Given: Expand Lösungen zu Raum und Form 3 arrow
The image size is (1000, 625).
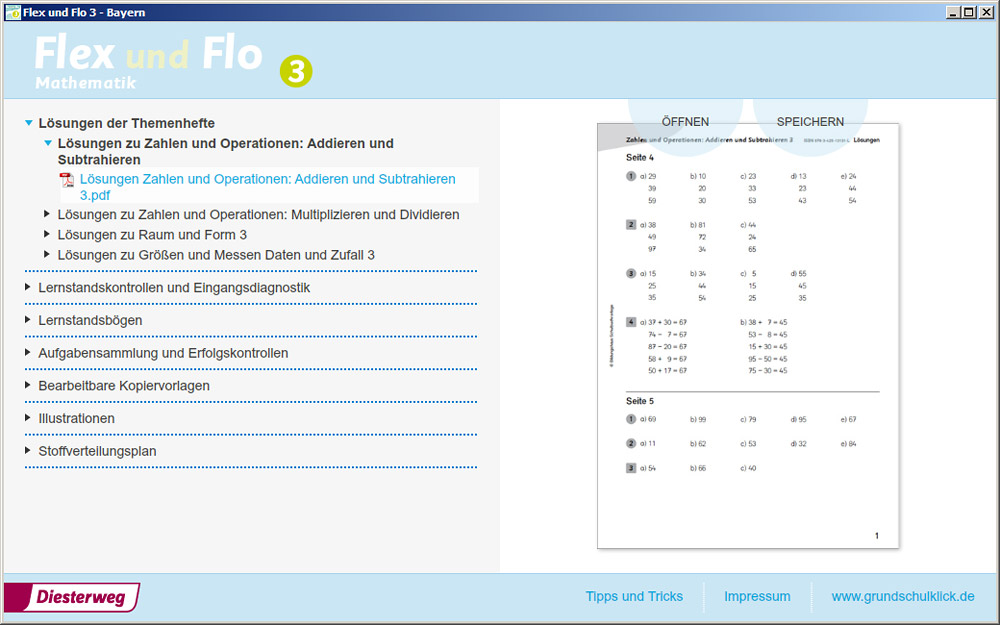Looking at the screenshot, I should pos(47,235).
